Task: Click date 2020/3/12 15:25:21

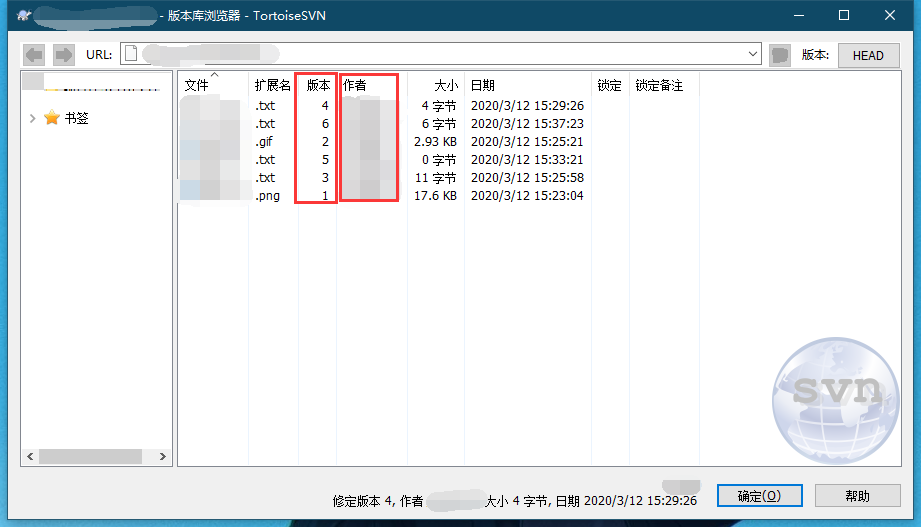Action: [x=527, y=142]
